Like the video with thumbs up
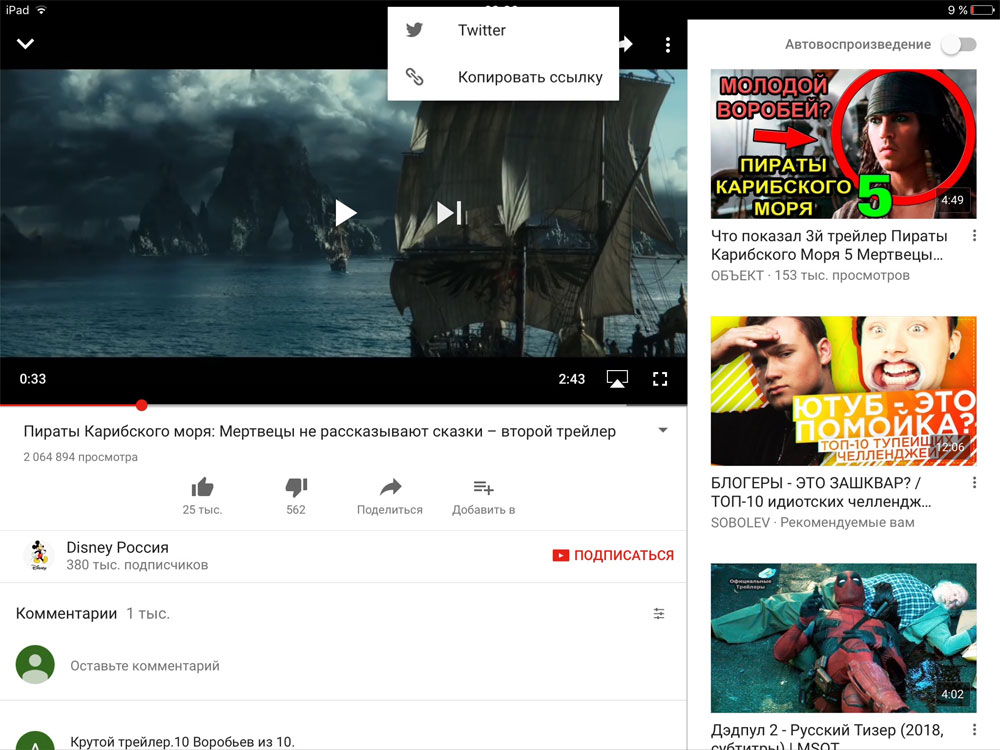This screenshot has height=750, width=1000. [202, 496]
